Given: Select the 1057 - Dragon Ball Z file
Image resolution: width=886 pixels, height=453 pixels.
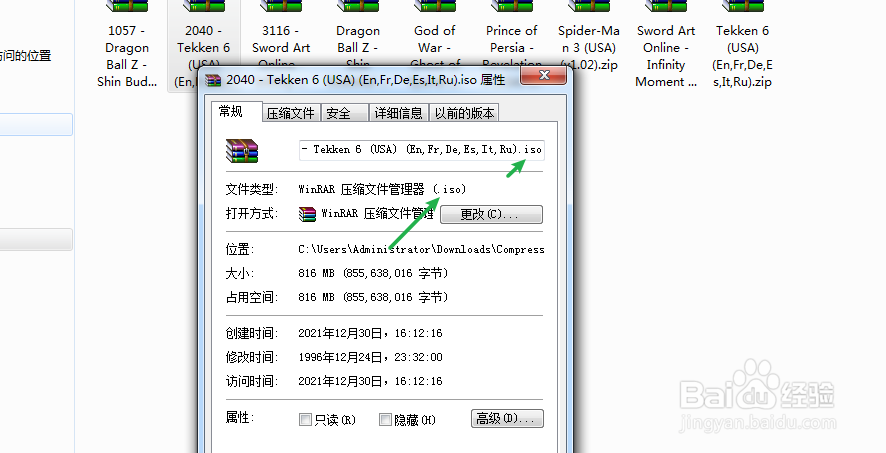Looking at the screenshot, I should [127, 44].
